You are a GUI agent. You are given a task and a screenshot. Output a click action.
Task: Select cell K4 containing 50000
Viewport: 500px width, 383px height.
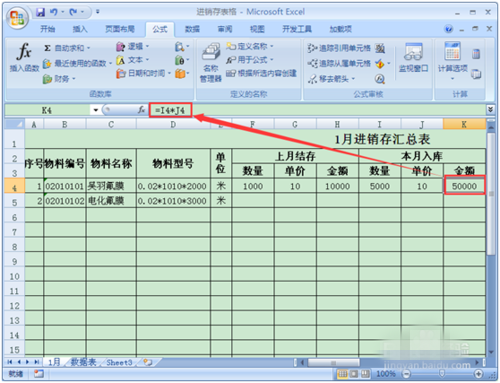click(x=464, y=186)
